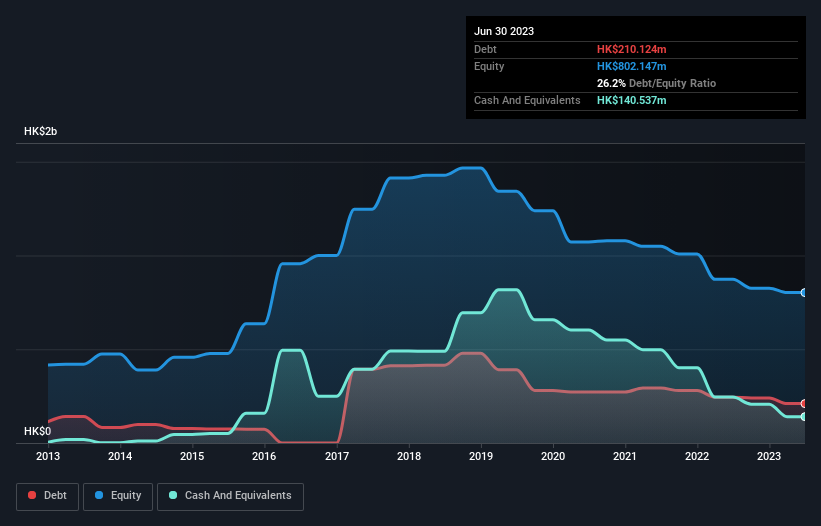Viewport: 821px width, 526px height.
Task: Click the 2018 x-axis label
Action: point(409,456)
